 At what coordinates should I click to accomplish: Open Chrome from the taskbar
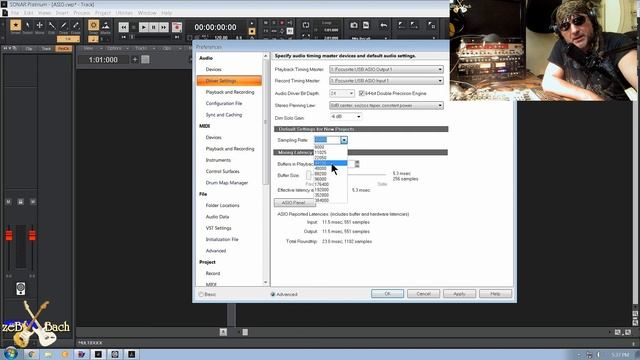click(x=31, y=354)
